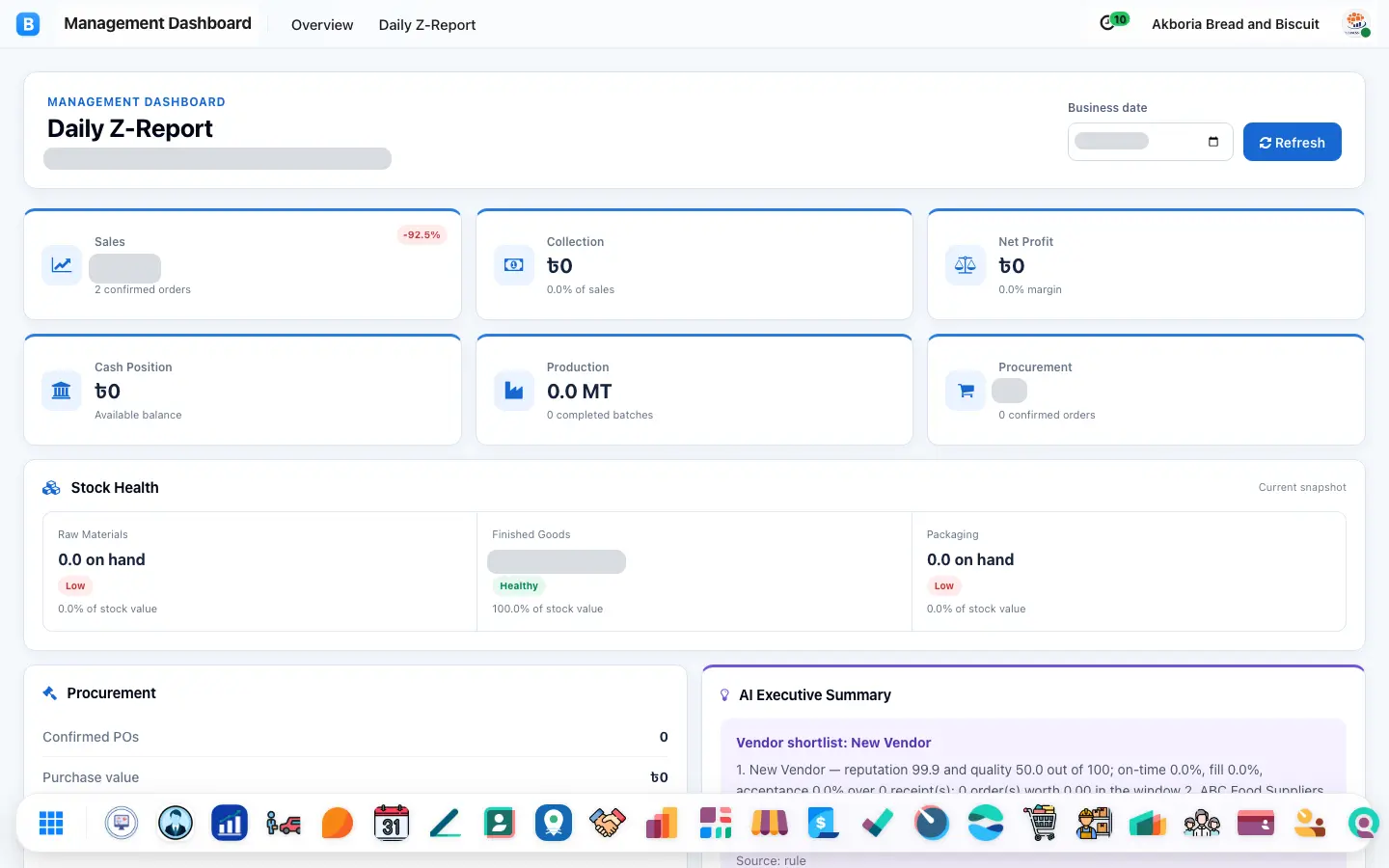Go to the Overview menu
This screenshot has width=1389, height=868.
[x=322, y=25]
